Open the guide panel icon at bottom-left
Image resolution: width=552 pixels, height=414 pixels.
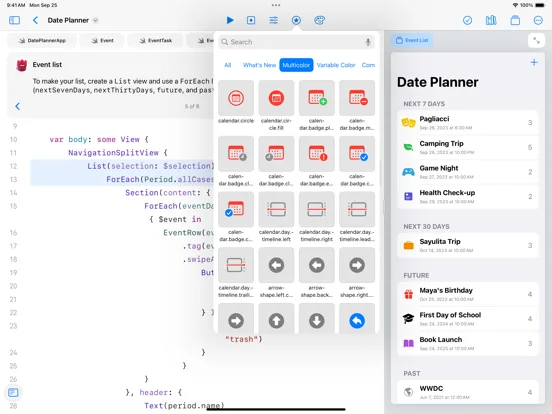[x=13, y=392]
